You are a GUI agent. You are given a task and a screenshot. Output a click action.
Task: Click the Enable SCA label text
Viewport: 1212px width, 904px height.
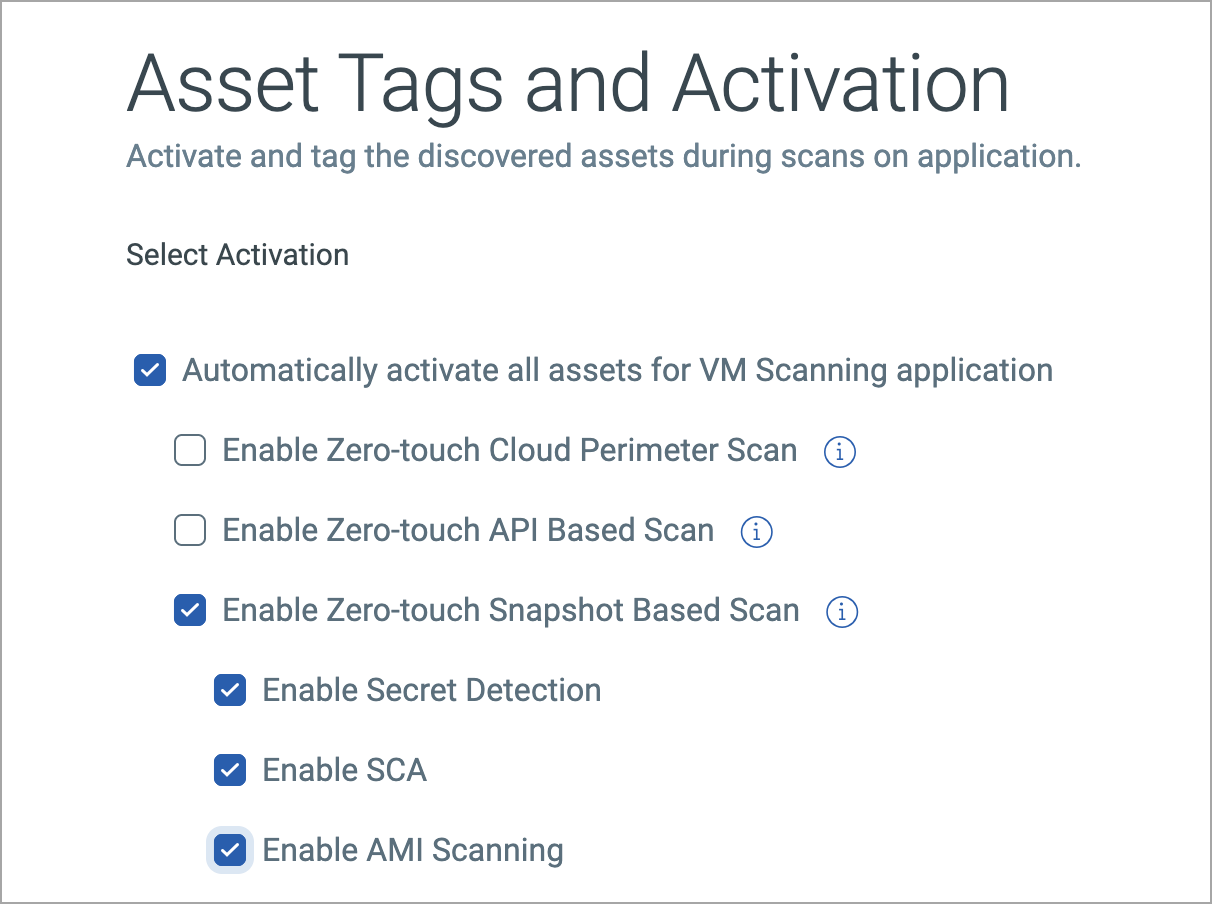[344, 770]
